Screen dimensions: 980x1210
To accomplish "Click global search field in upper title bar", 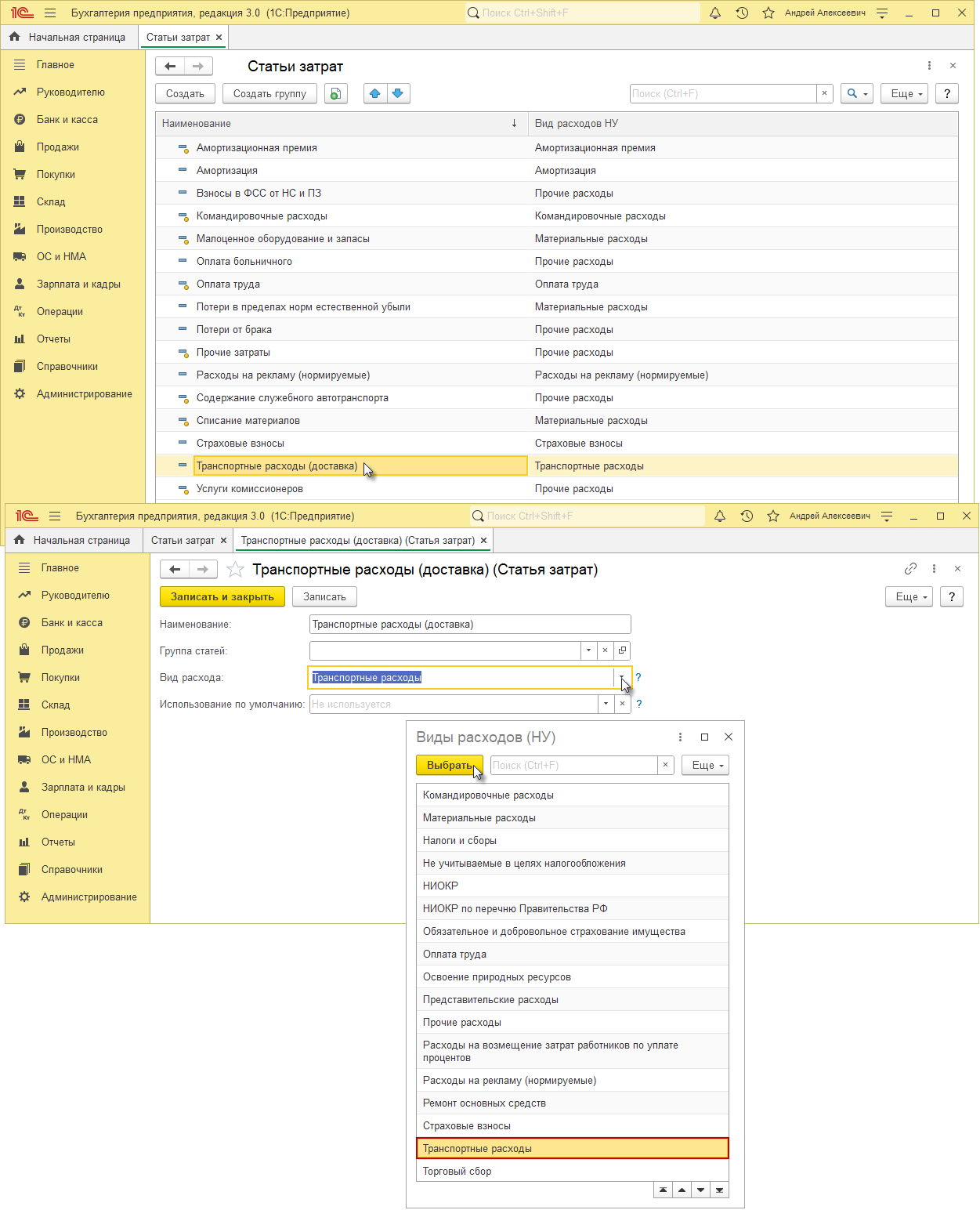I will (x=582, y=13).
